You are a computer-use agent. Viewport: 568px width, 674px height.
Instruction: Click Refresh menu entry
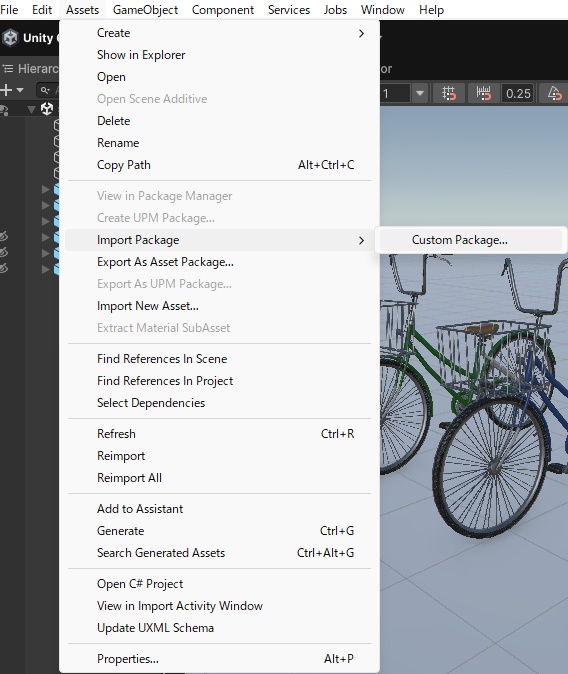click(x=219, y=434)
